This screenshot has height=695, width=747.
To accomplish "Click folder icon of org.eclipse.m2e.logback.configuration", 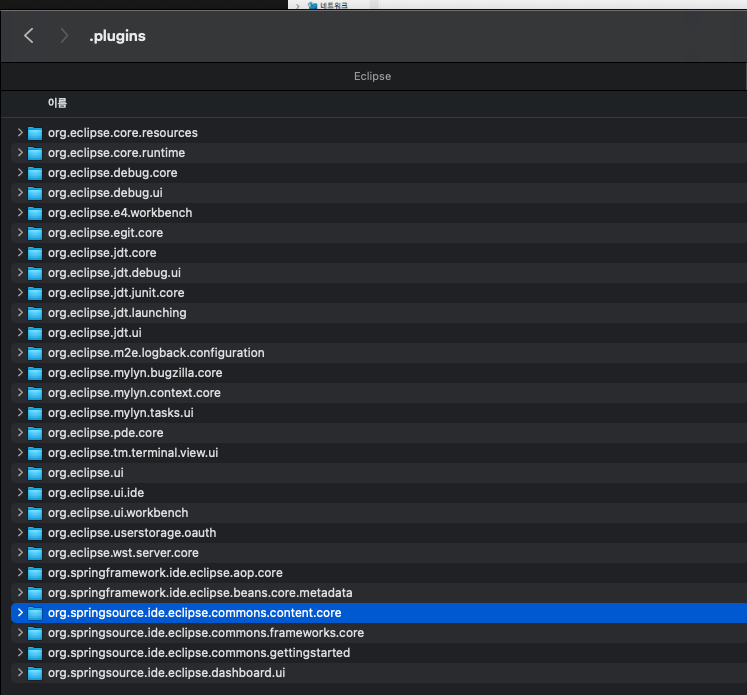I will tap(35, 353).
